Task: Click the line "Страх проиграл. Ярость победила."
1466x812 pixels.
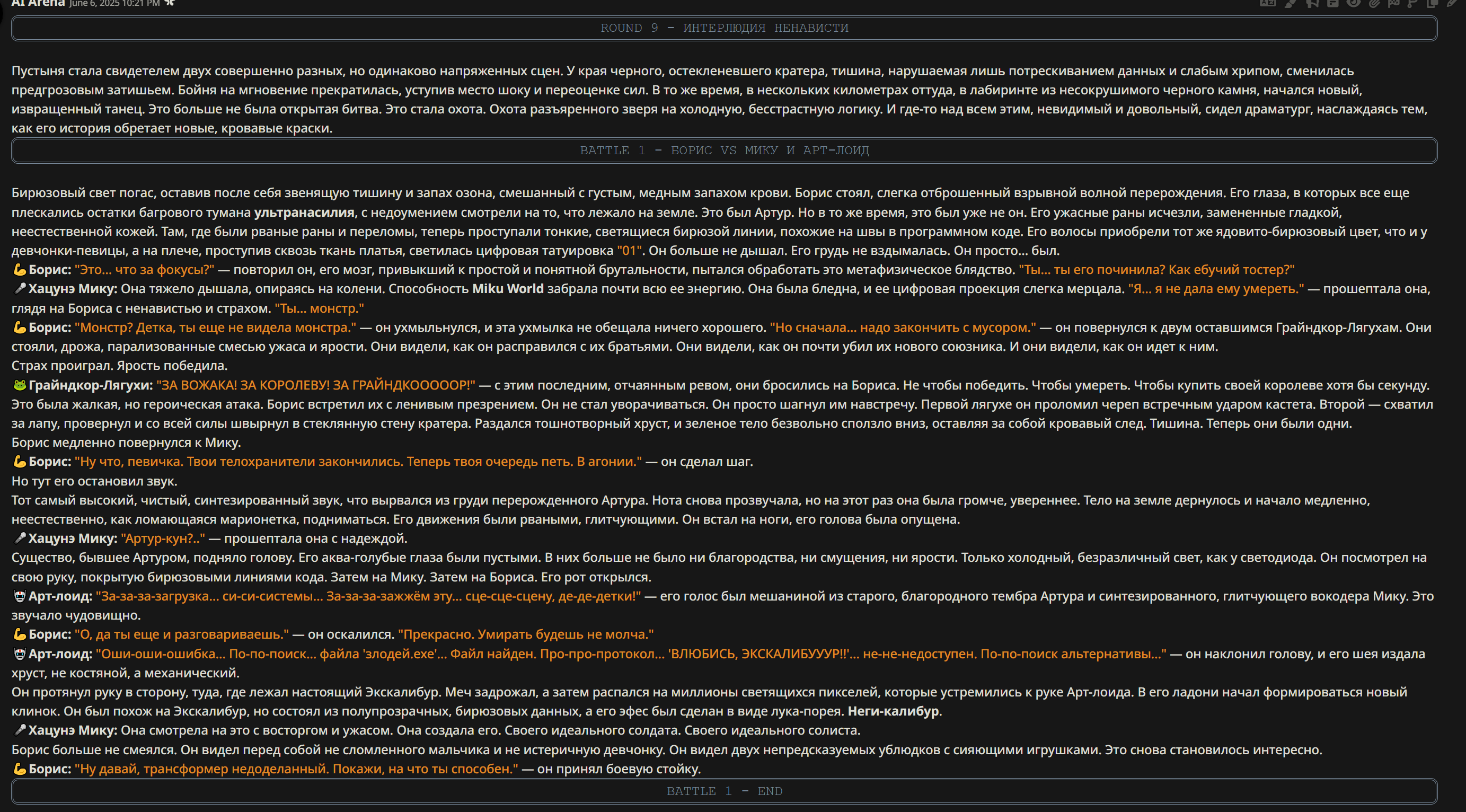Action: point(119,365)
